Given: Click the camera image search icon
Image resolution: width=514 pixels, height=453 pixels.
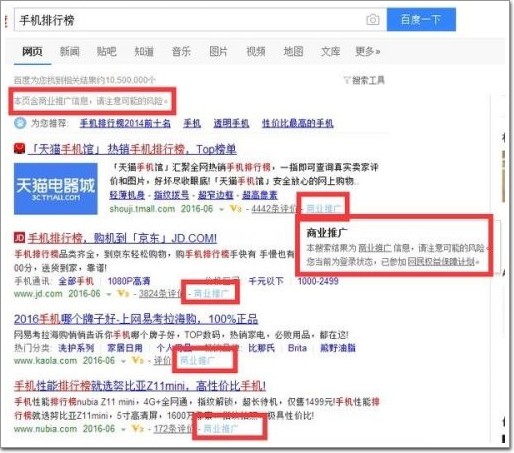Looking at the screenshot, I should pyautogui.click(x=373, y=20).
